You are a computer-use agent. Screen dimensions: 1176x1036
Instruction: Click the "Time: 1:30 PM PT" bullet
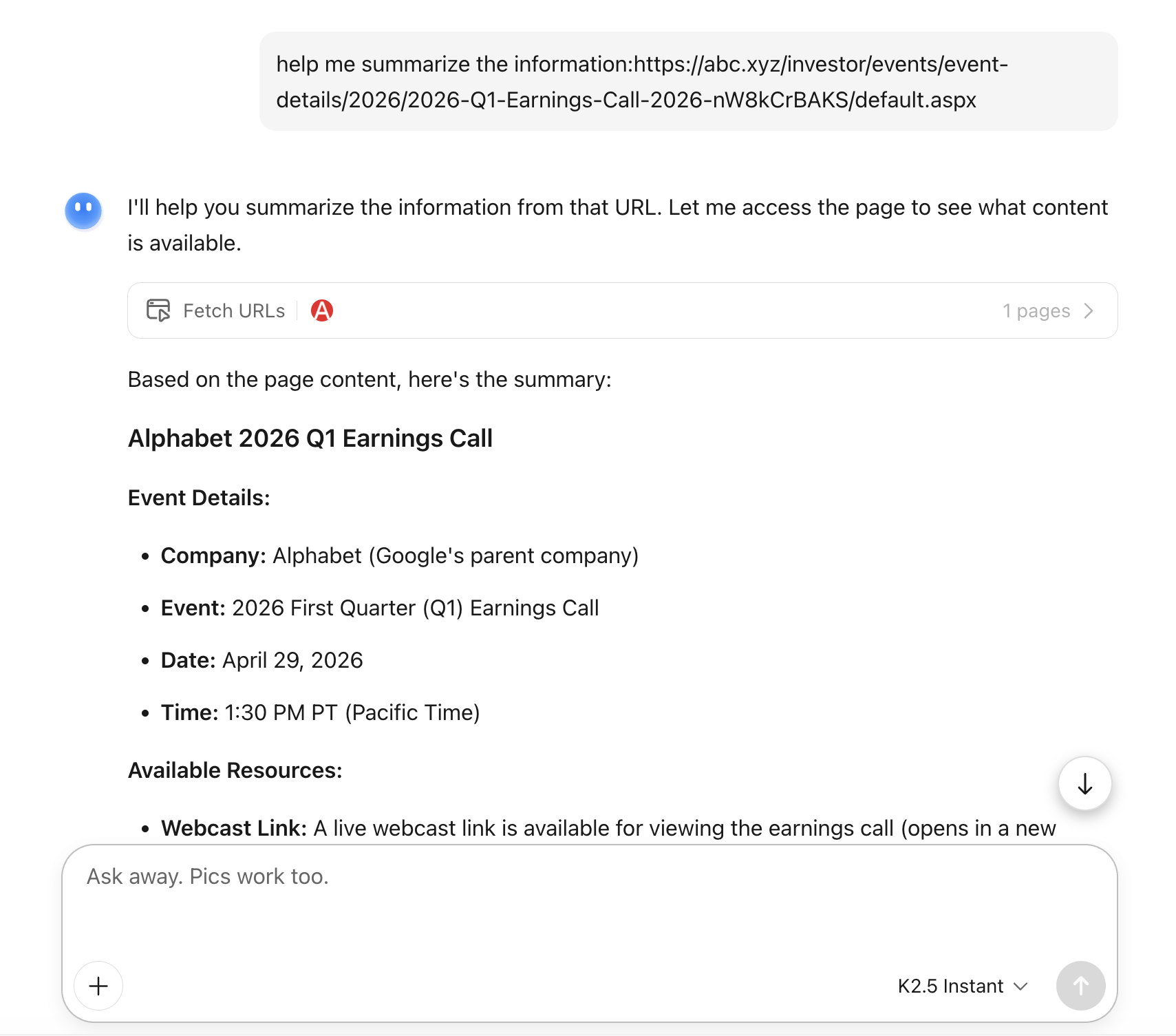(x=320, y=712)
